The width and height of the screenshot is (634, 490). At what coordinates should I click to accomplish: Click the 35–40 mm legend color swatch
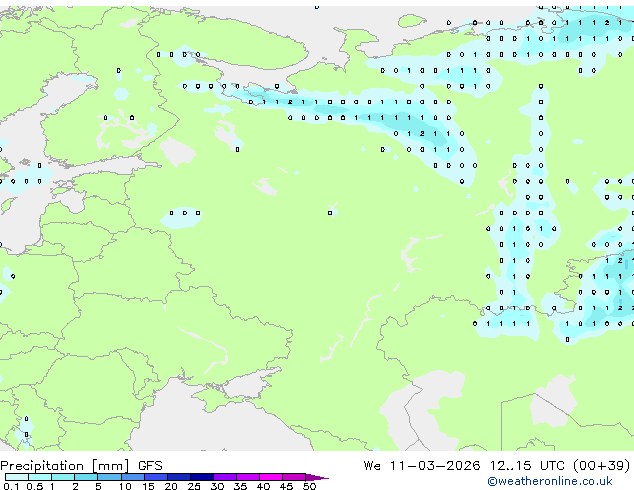(x=248, y=477)
